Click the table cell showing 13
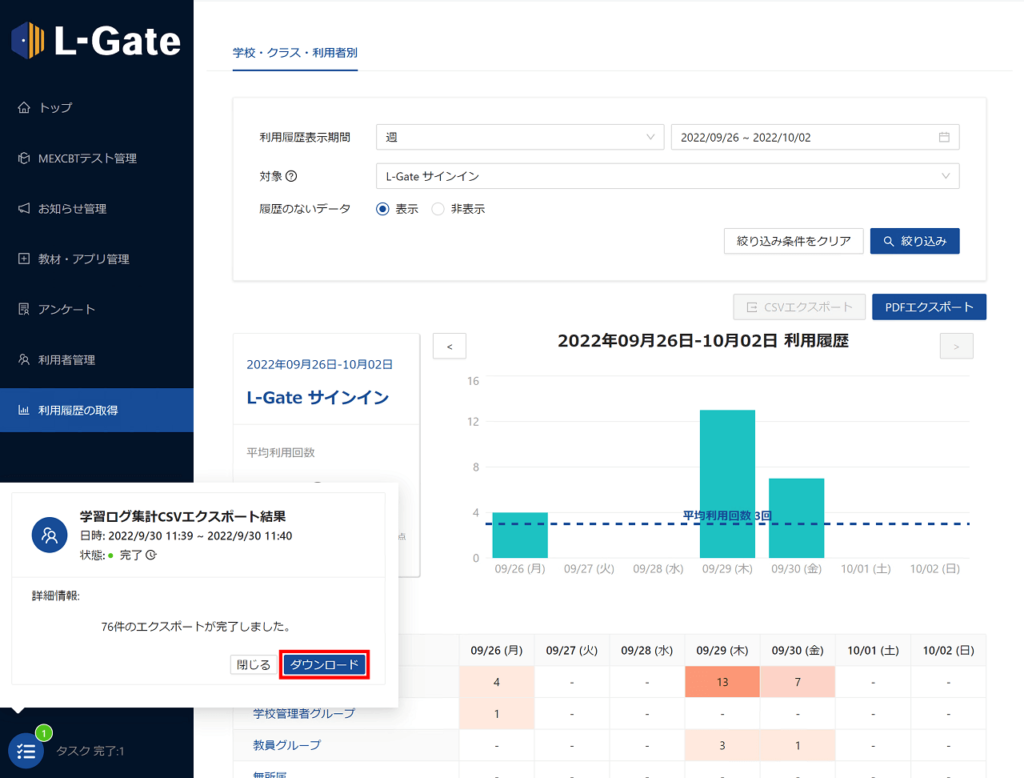Screen dimensions: 1024x778 [722, 682]
